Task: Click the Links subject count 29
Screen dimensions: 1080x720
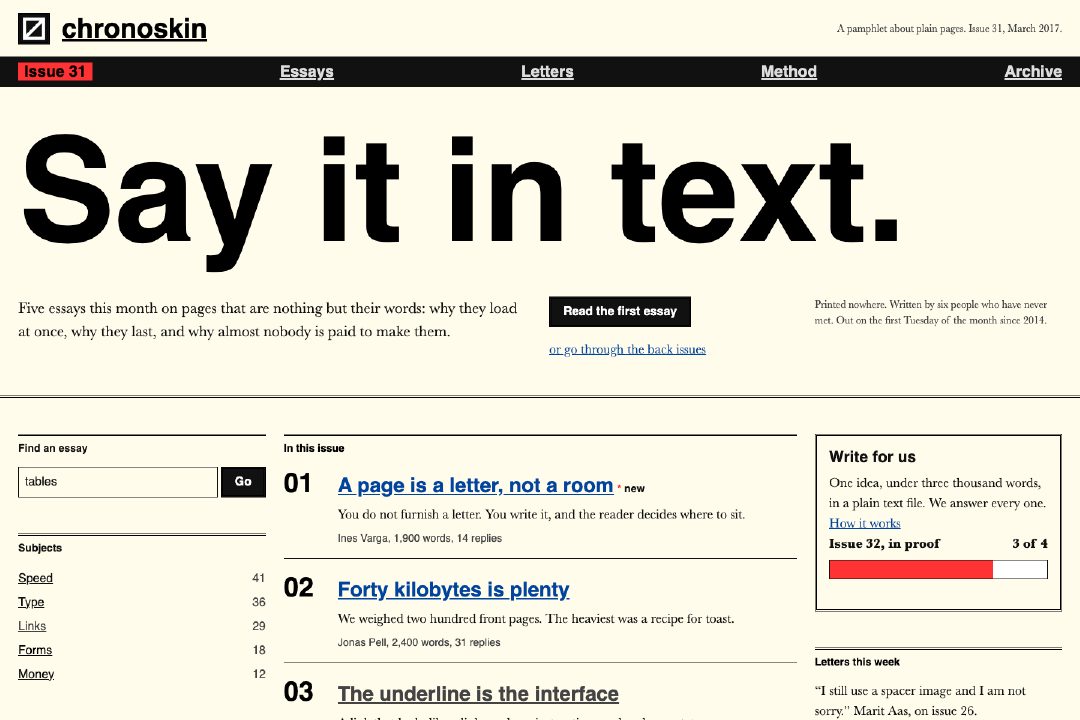Action: pyautogui.click(x=258, y=626)
